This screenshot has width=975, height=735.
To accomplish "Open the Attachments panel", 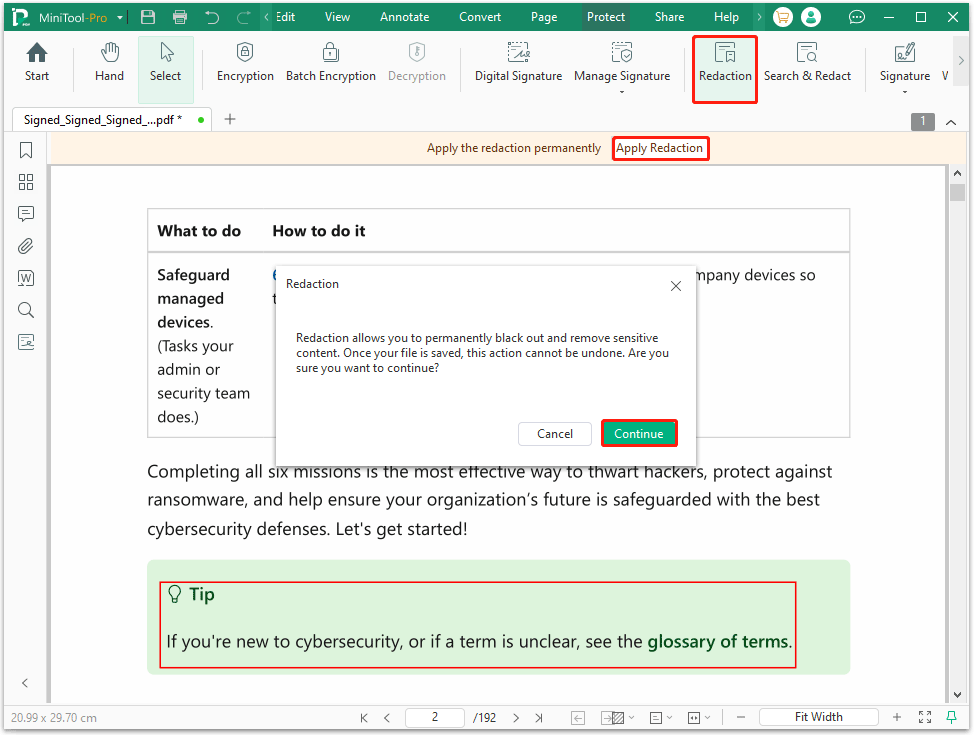I will [x=26, y=246].
